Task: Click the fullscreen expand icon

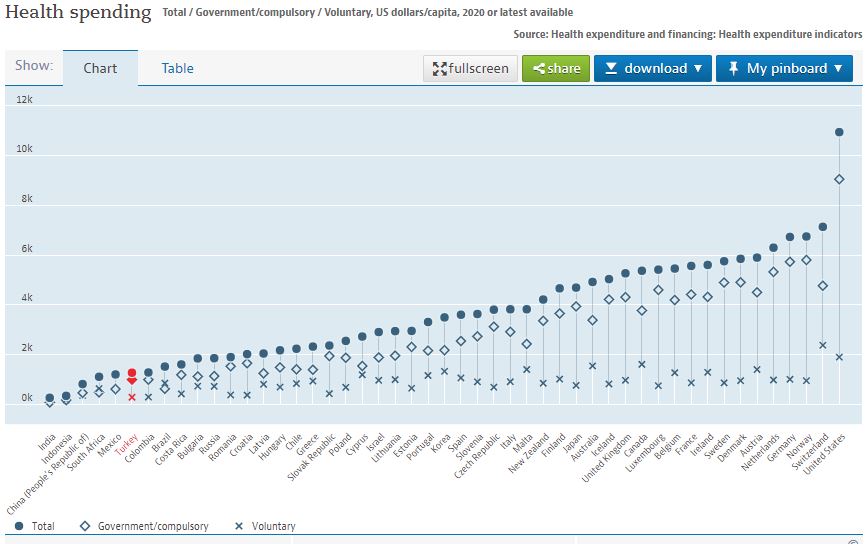Action: [439, 69]
